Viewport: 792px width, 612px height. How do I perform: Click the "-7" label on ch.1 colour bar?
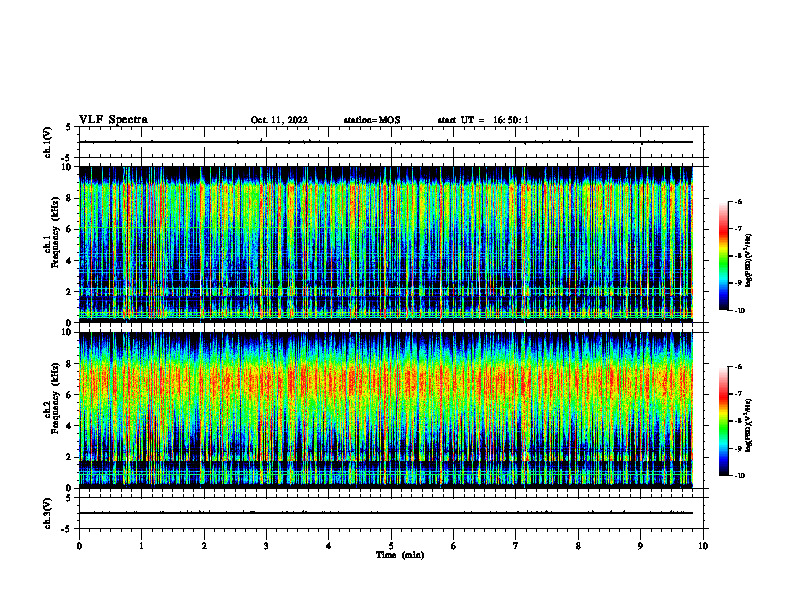738,229
